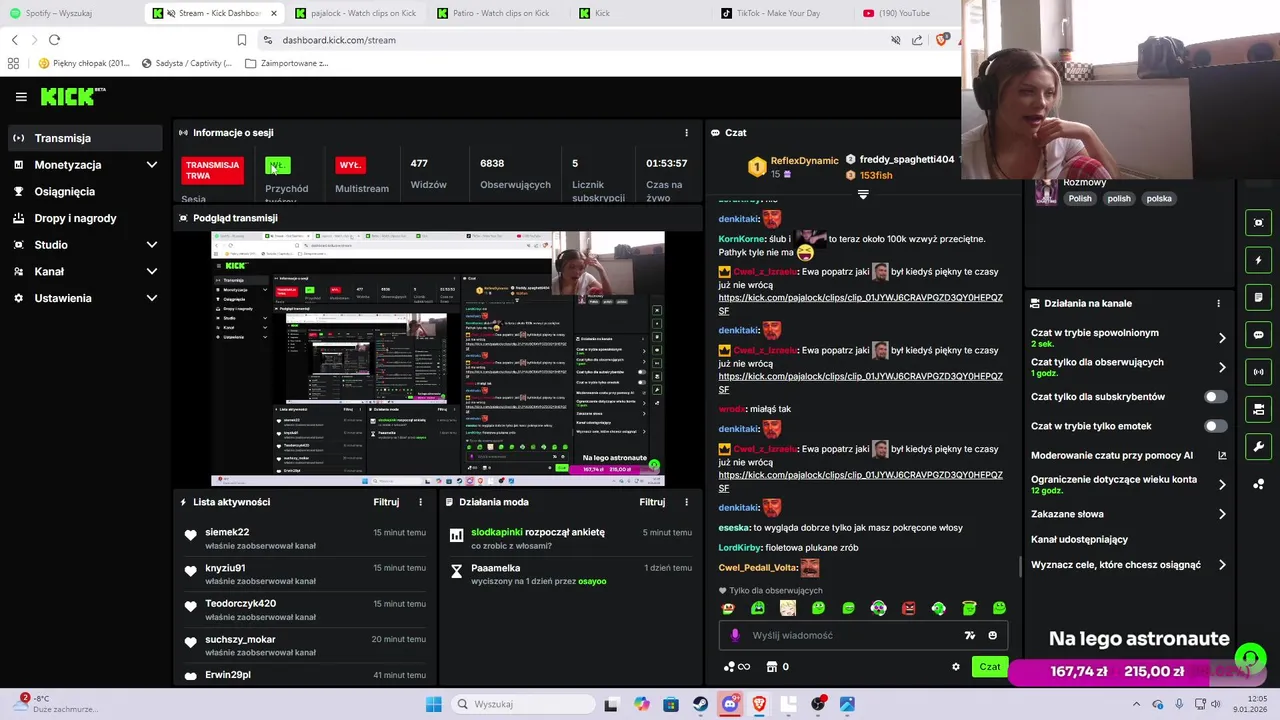Click the chat bubble icon in right rail

(1259, 335)
